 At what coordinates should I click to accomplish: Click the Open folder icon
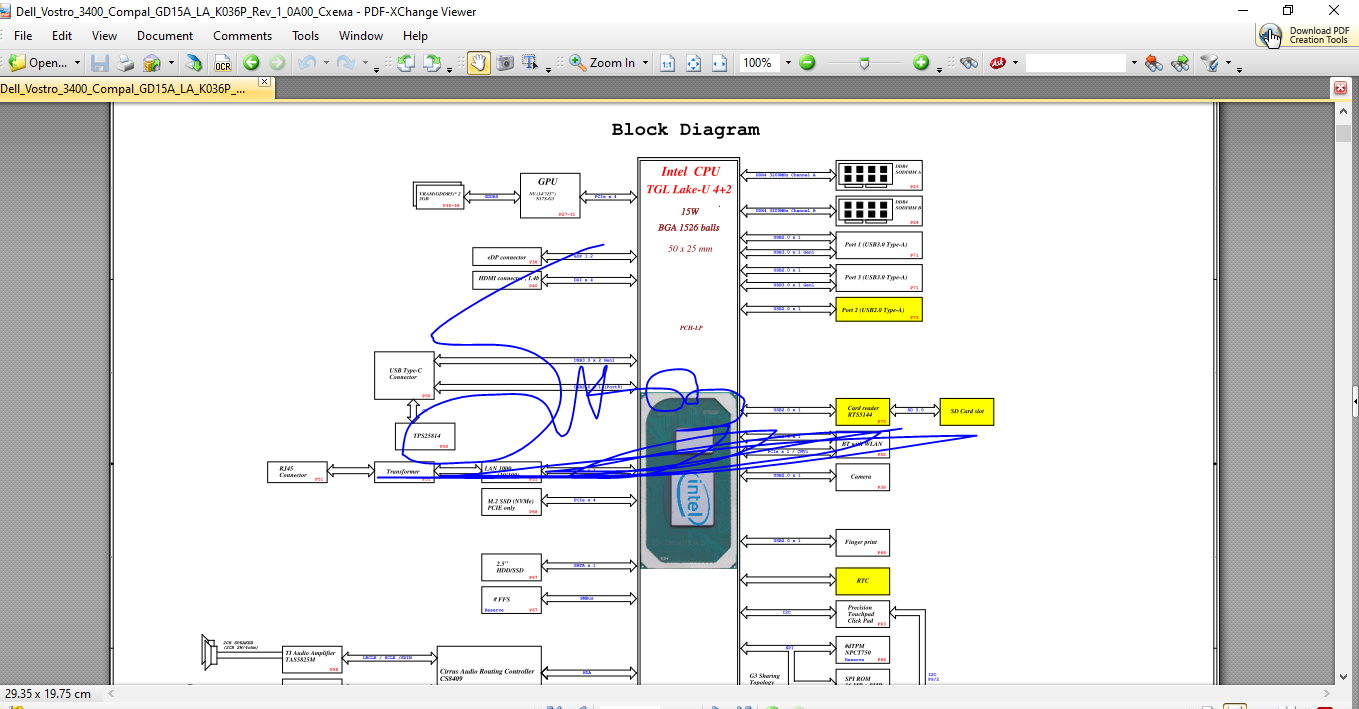pyautogui.click(x=17, y=63)
